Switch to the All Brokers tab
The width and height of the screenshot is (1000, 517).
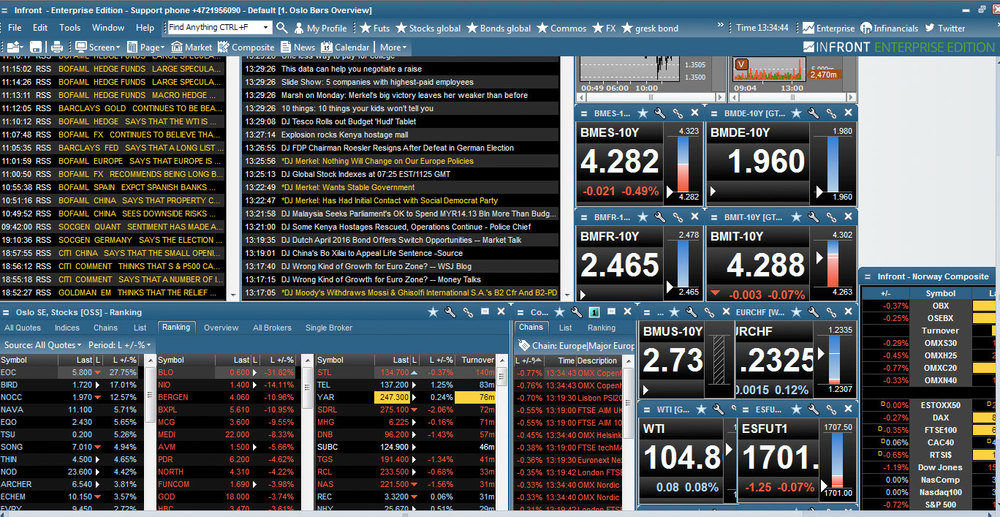(x=272, y=328)
